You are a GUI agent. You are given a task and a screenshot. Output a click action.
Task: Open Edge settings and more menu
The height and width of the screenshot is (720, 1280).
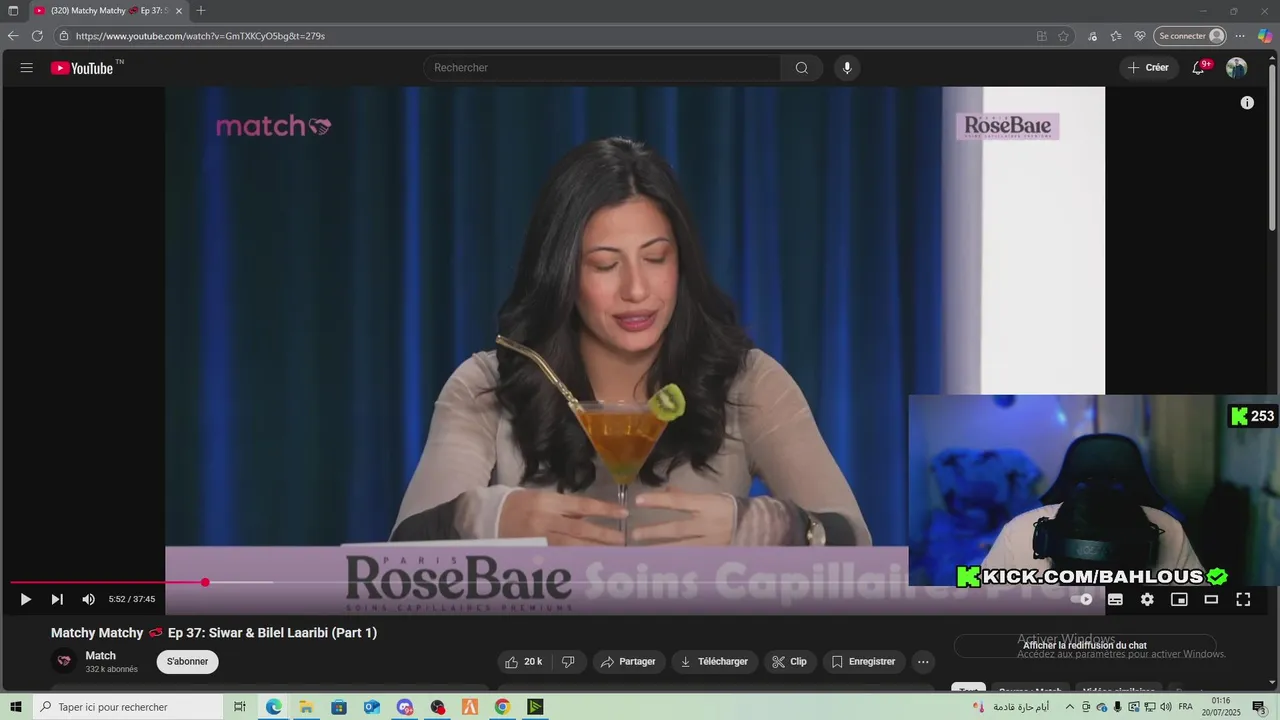(1240, 36)
